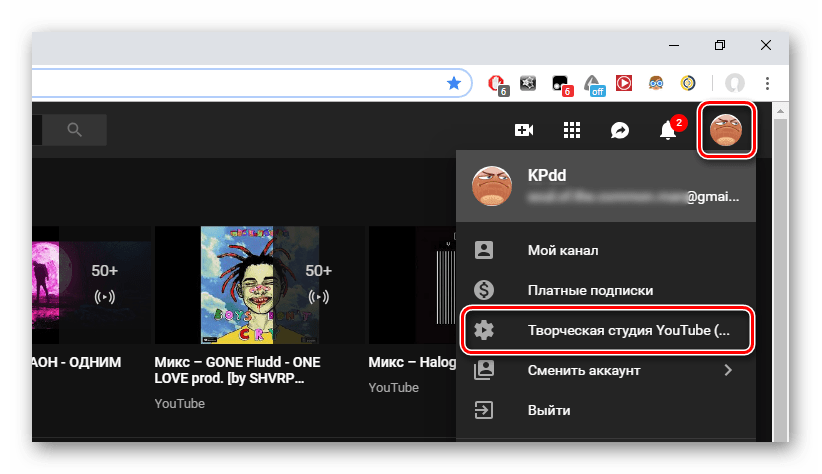Click the red play button extension

(x=623, y=84)
